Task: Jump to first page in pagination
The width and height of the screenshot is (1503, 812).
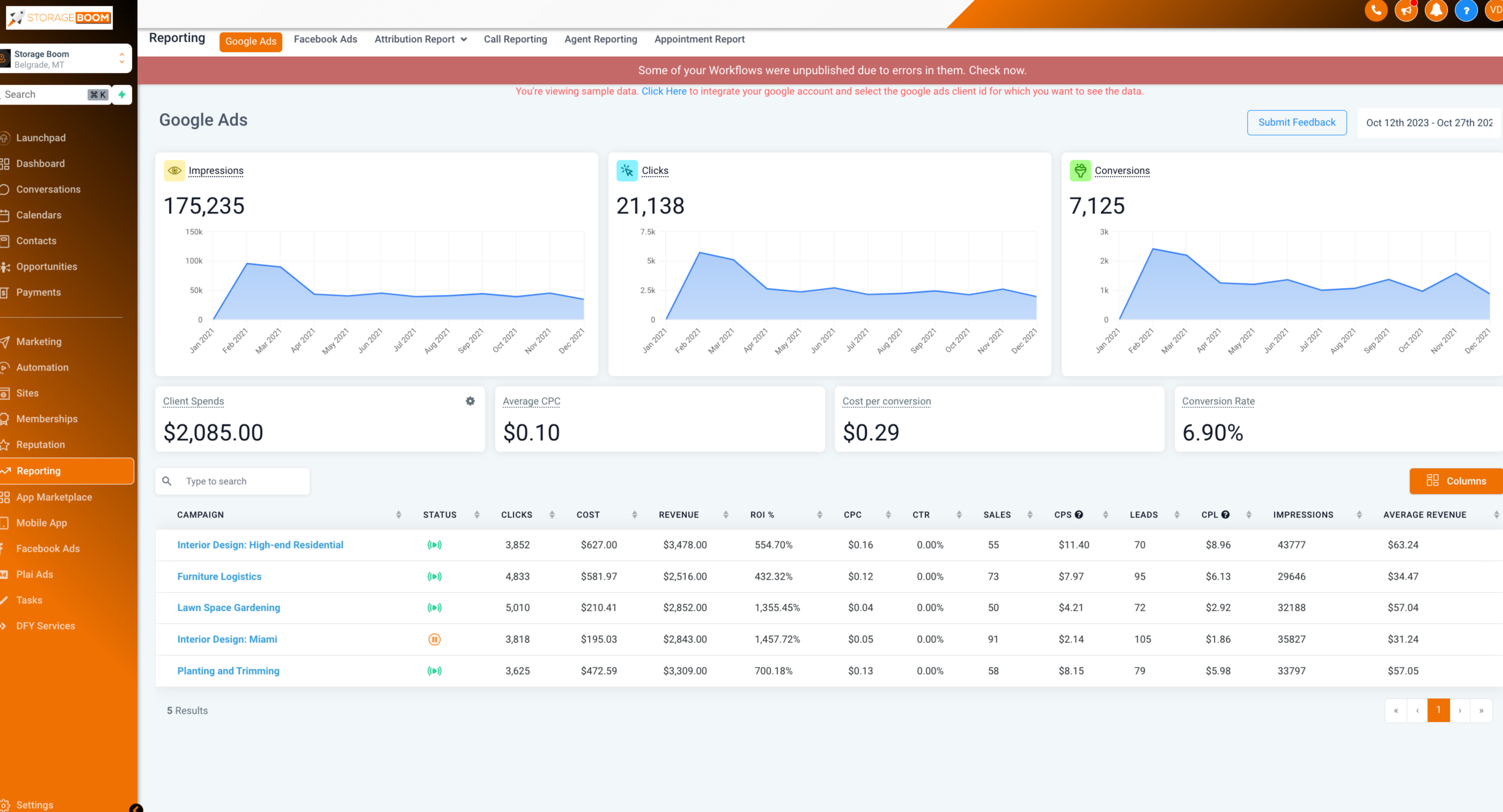Action: [1396, 710]
